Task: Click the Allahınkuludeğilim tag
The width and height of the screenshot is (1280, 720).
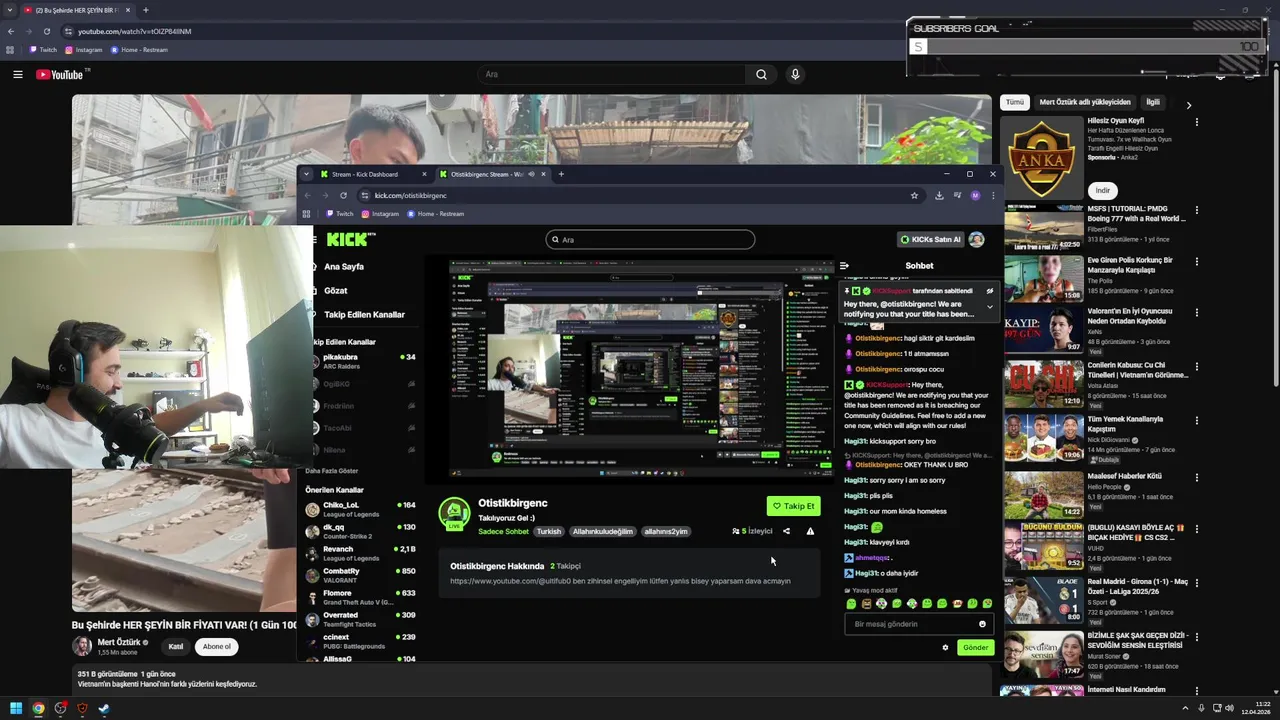Action: 602,532
